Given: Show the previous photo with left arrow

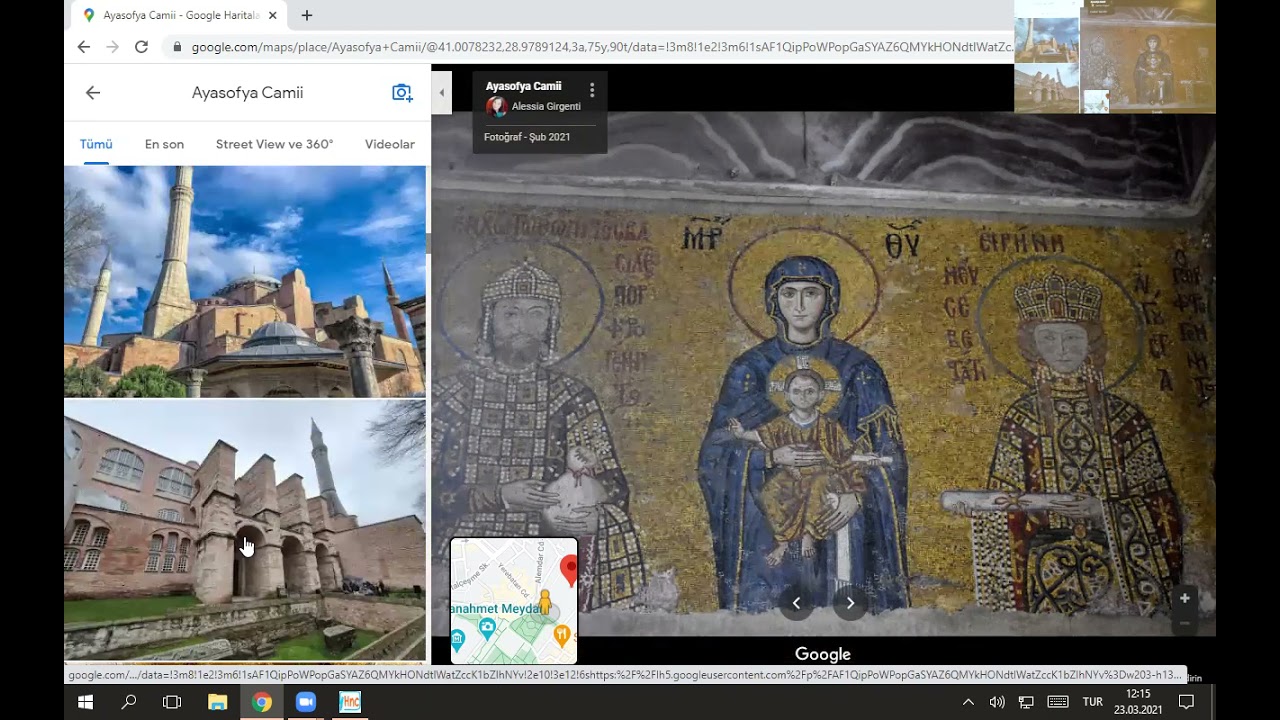Looking at the screenshot, I should [797, 603].
